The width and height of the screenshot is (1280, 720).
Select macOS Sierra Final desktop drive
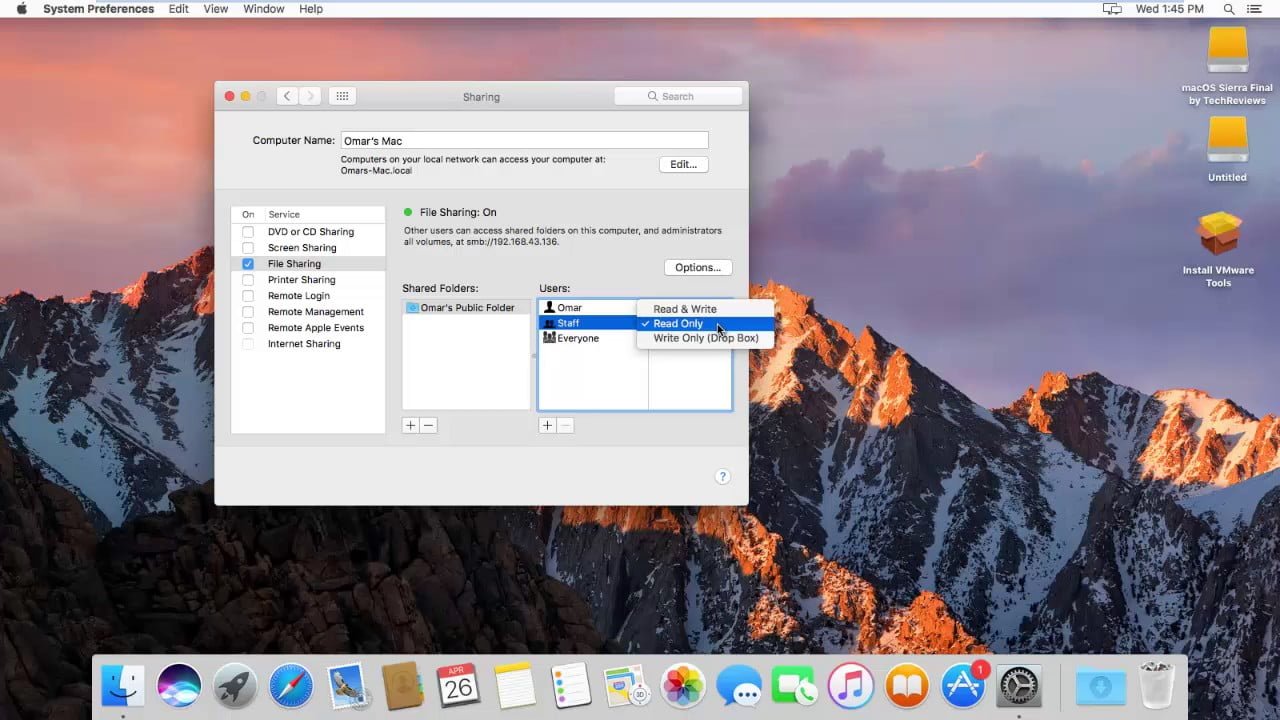coord(1227,66)
